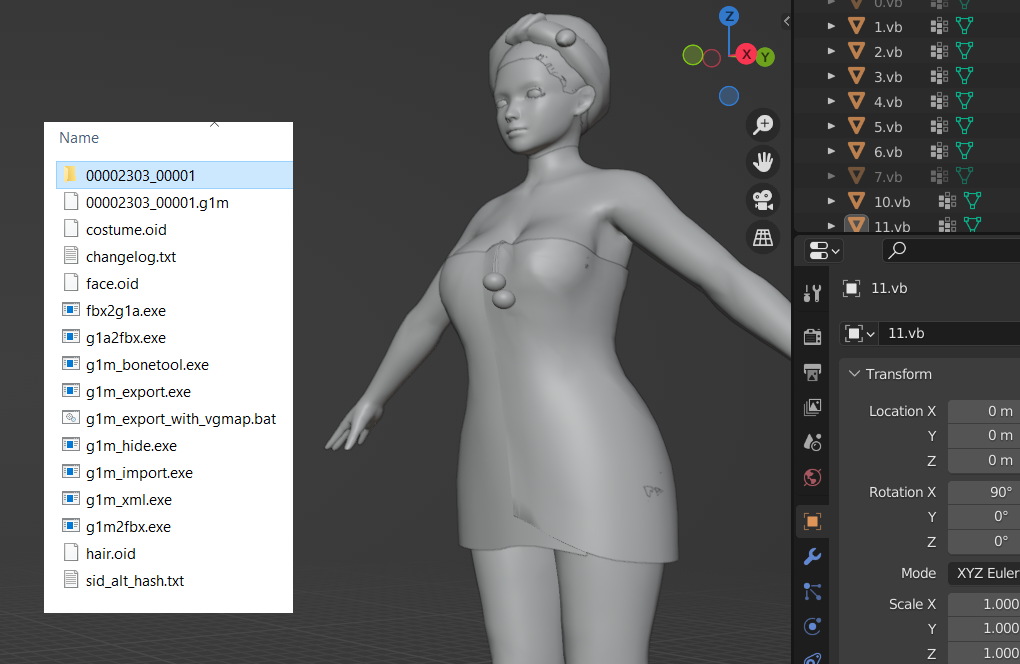1020x664 pixels.
Task: Click the blue Z axis gizmo
Action: click(x=729, y=16)
